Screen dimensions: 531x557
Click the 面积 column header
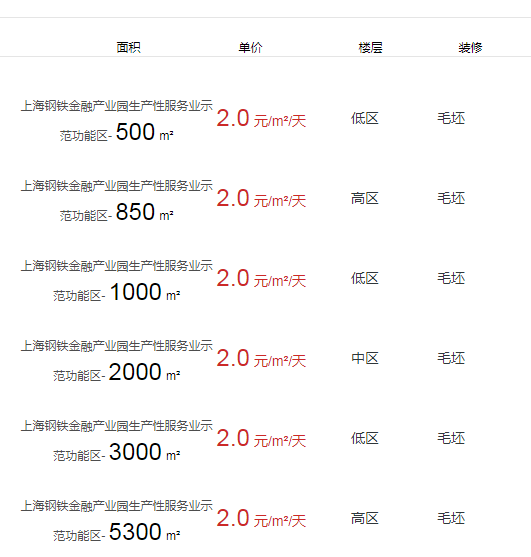point(129,47)
